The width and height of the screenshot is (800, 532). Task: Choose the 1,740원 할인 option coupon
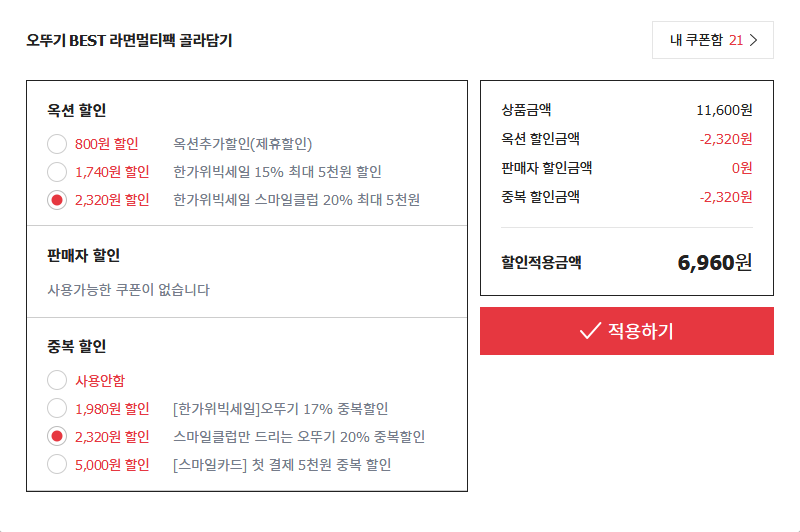57,172
